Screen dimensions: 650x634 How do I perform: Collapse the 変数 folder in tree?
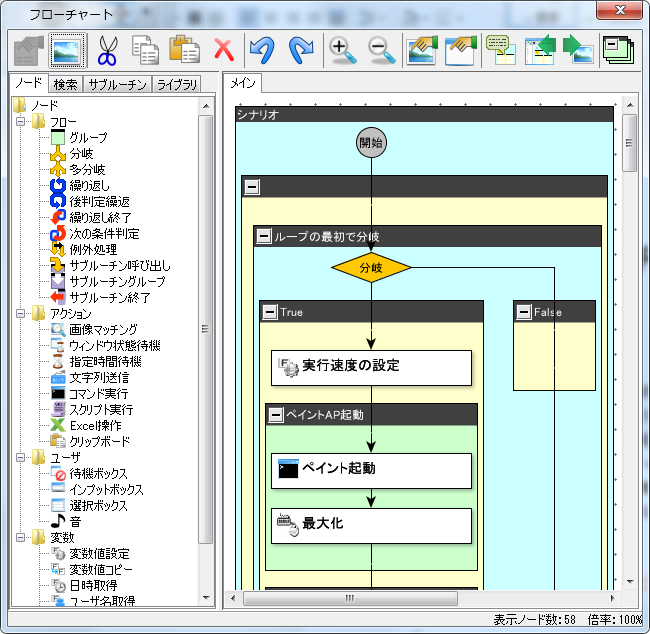tap(20, 537)
